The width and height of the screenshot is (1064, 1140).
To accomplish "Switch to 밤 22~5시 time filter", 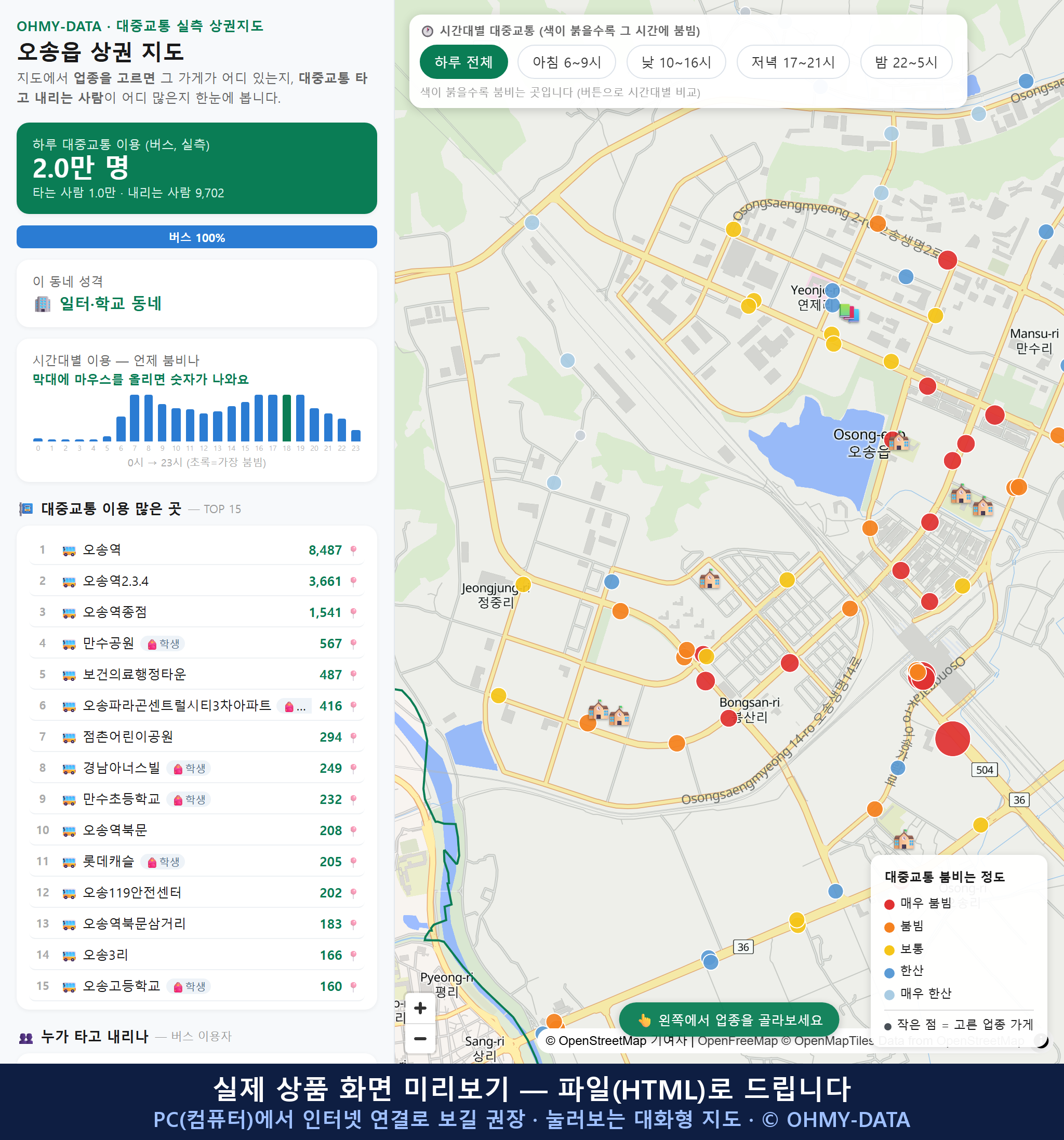I will 906,62.
